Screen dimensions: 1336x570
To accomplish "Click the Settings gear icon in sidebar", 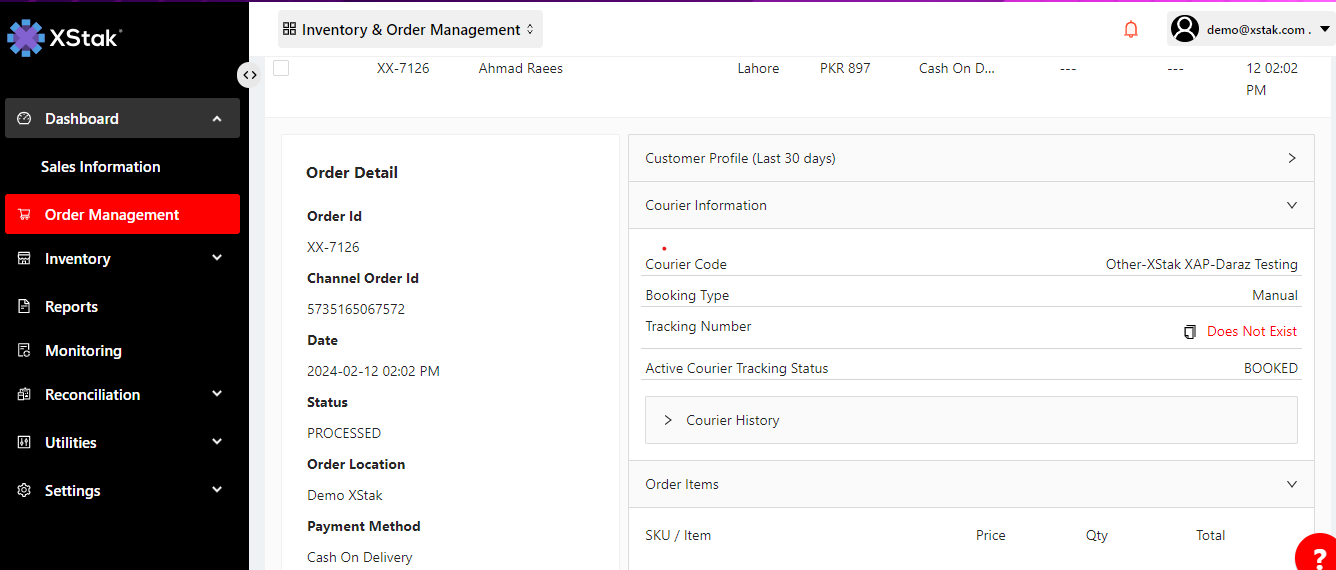I will click(x=25, y=491).
